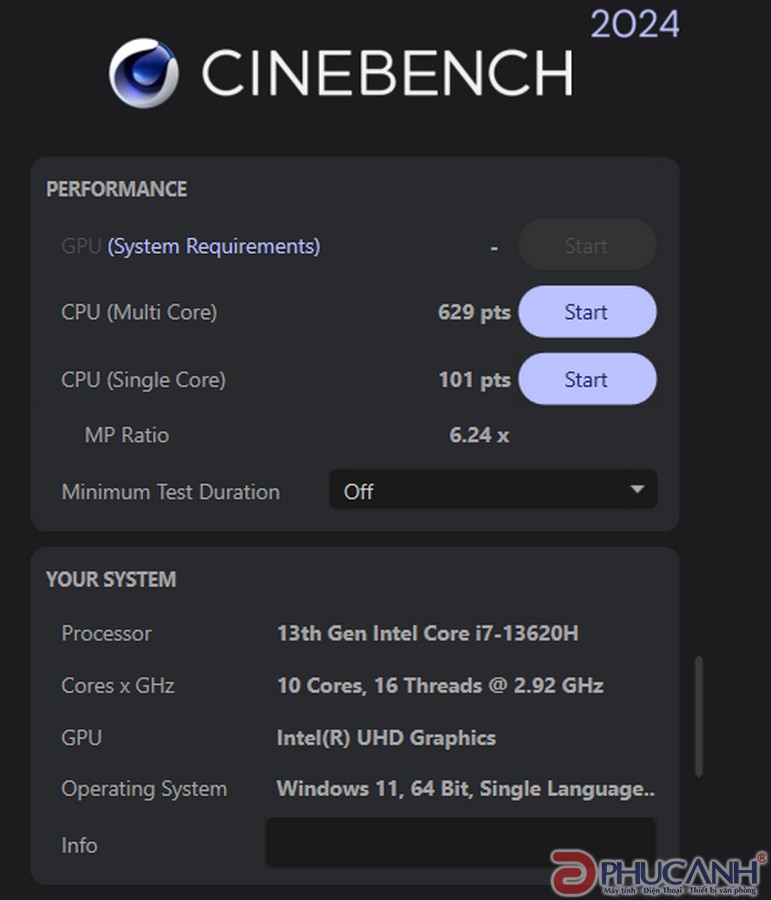Click the PERFORMANCE section heading
The height and width of the screenshot is (900, 771).
click(x=116, y=189)
